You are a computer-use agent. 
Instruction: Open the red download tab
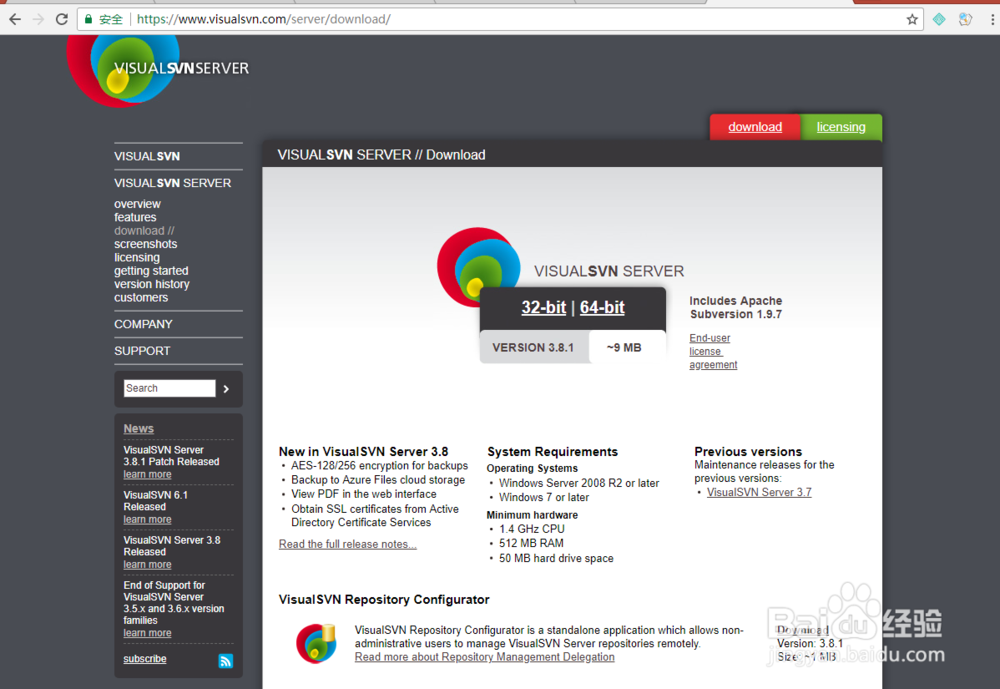click(x=755, y=127)
